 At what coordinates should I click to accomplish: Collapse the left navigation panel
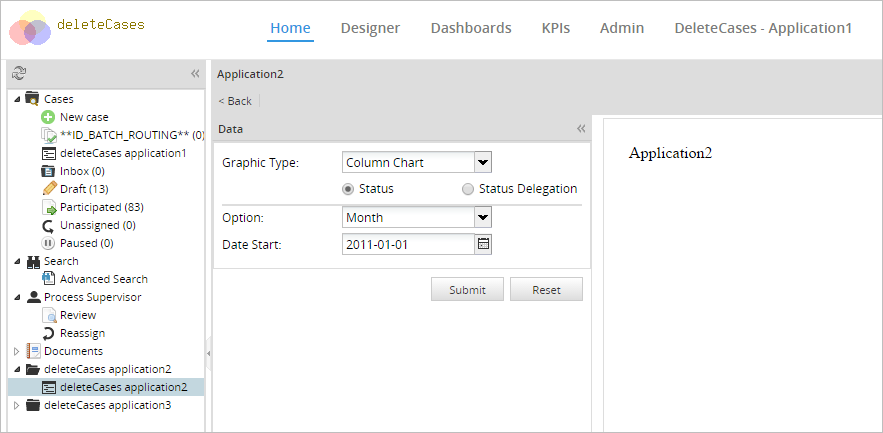pyautogui.click(x=195, y=73)
